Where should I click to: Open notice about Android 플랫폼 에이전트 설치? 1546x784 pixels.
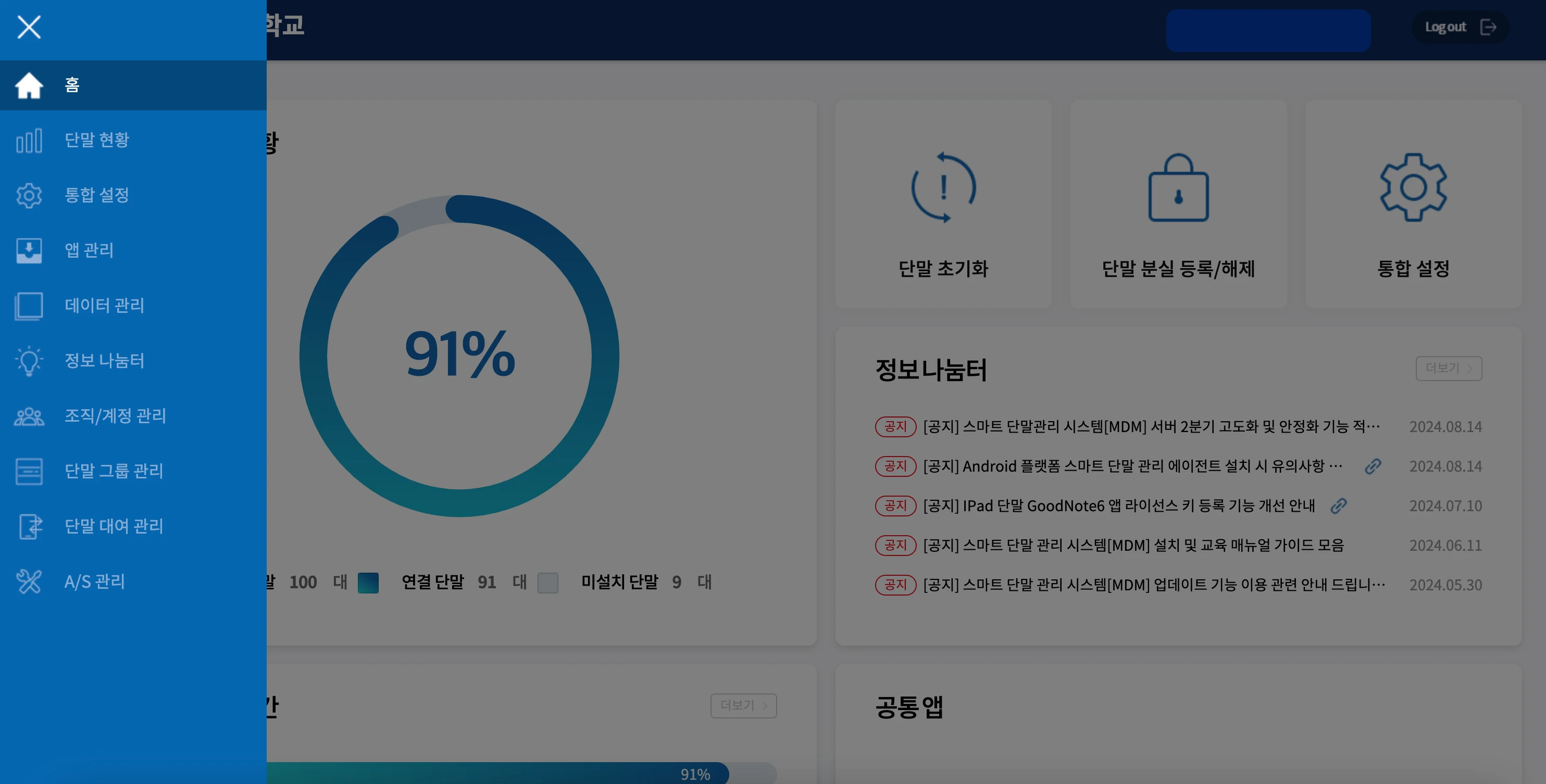coord(1133,466)
